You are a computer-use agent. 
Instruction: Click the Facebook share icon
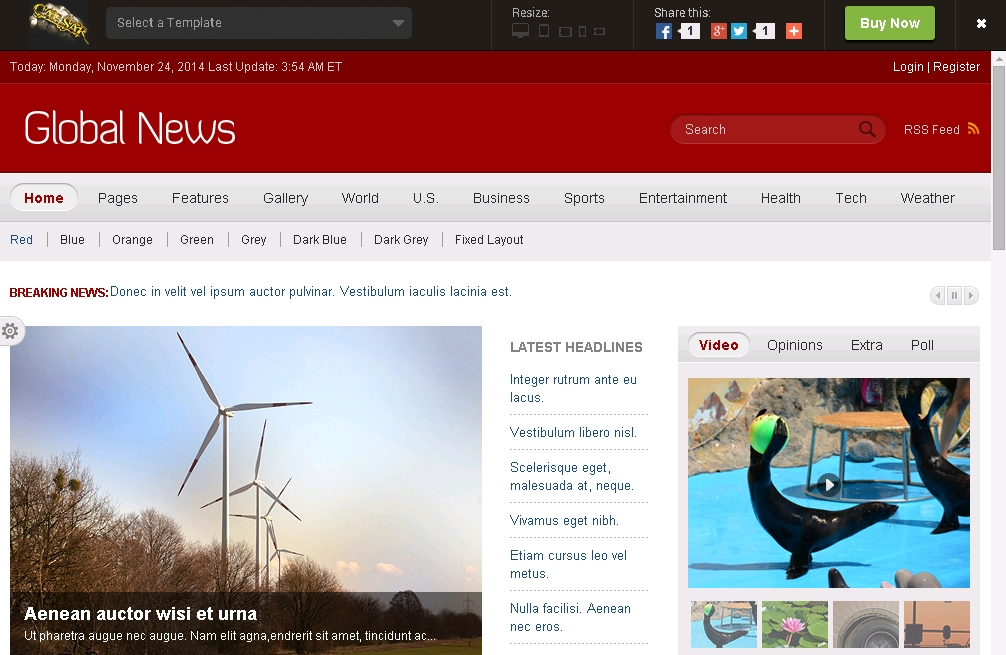663,31
